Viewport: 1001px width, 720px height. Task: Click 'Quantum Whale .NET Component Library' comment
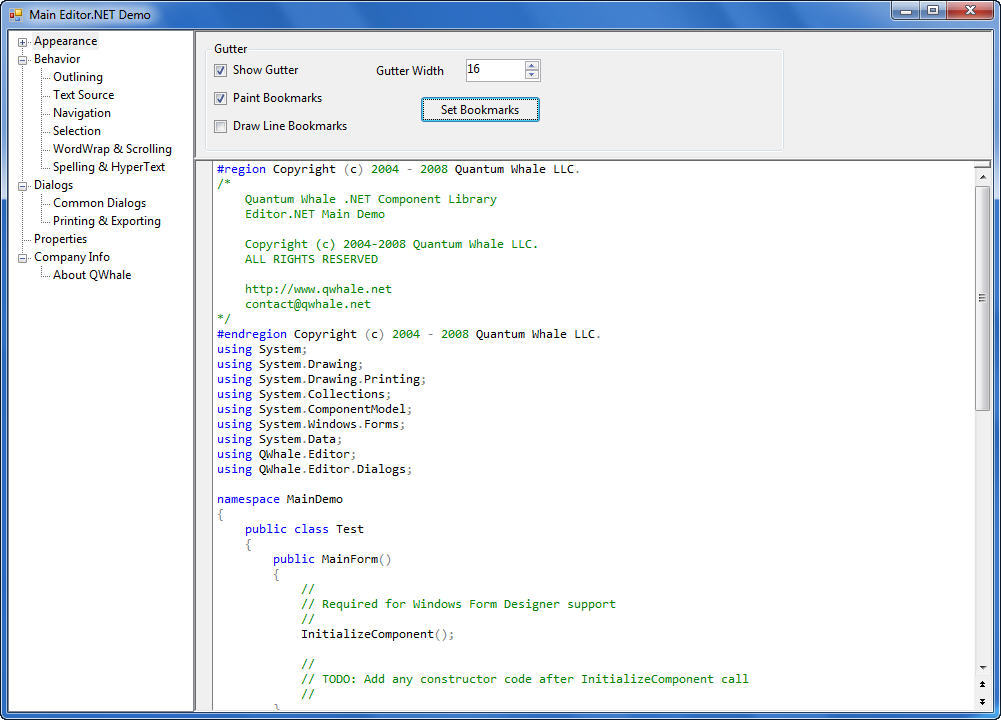point(370,199)
